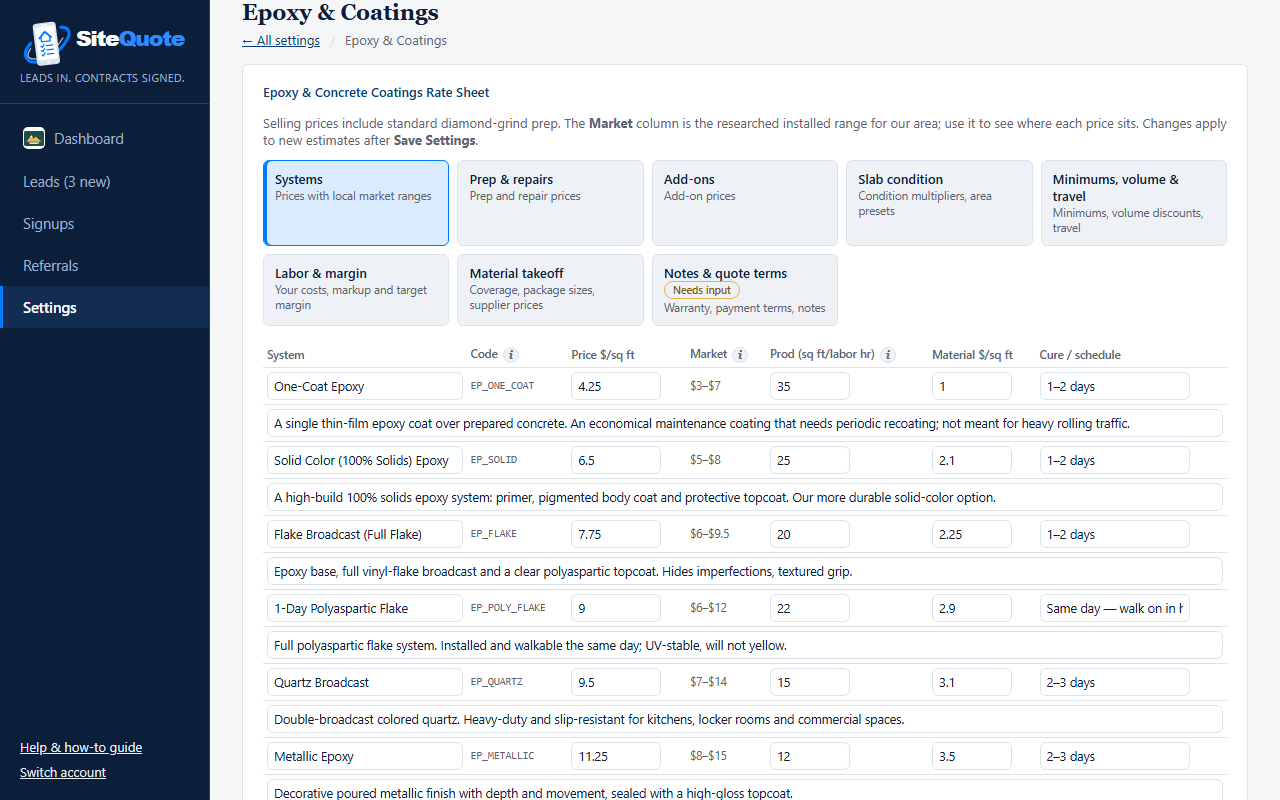Show info tooltip next to Code column

point(511,355)
